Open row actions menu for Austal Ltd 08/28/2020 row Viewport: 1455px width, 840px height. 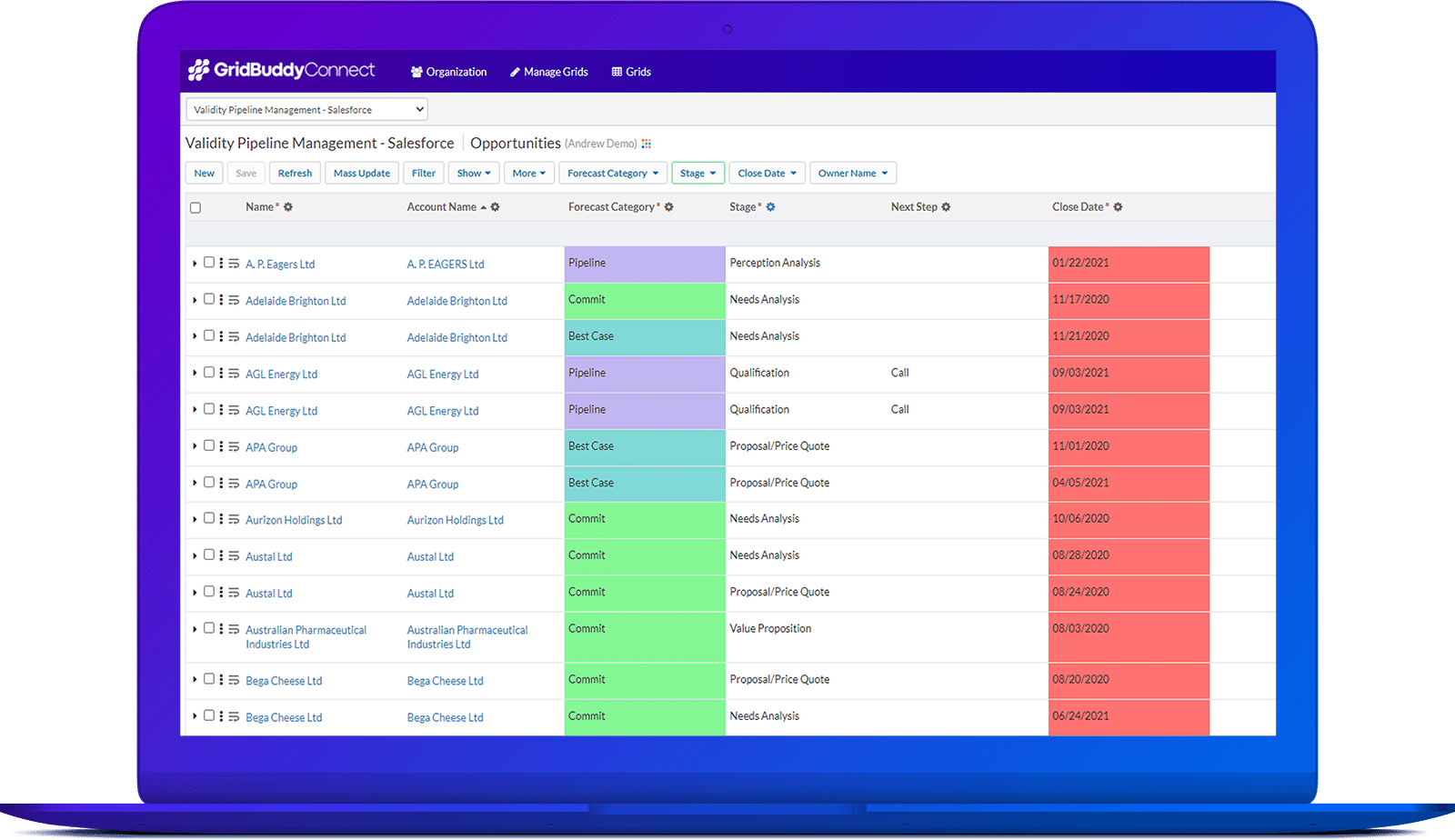point(221,555)
